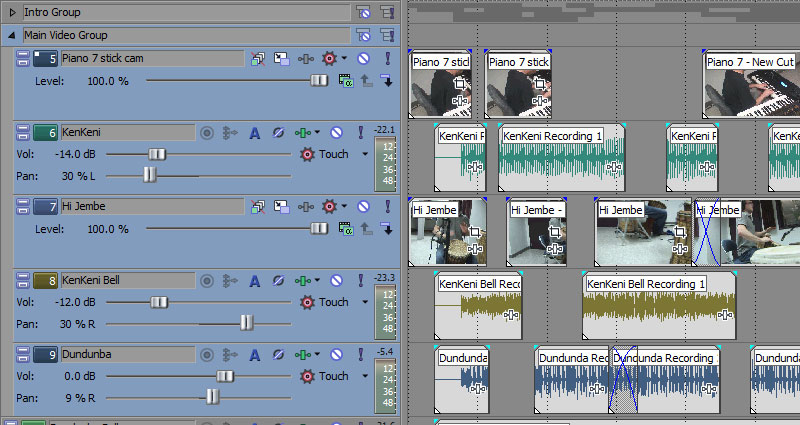Arm the KenKeni Bell track for recording
The width and height of the screenshot is (800, 425).
[x=207, y=281]
